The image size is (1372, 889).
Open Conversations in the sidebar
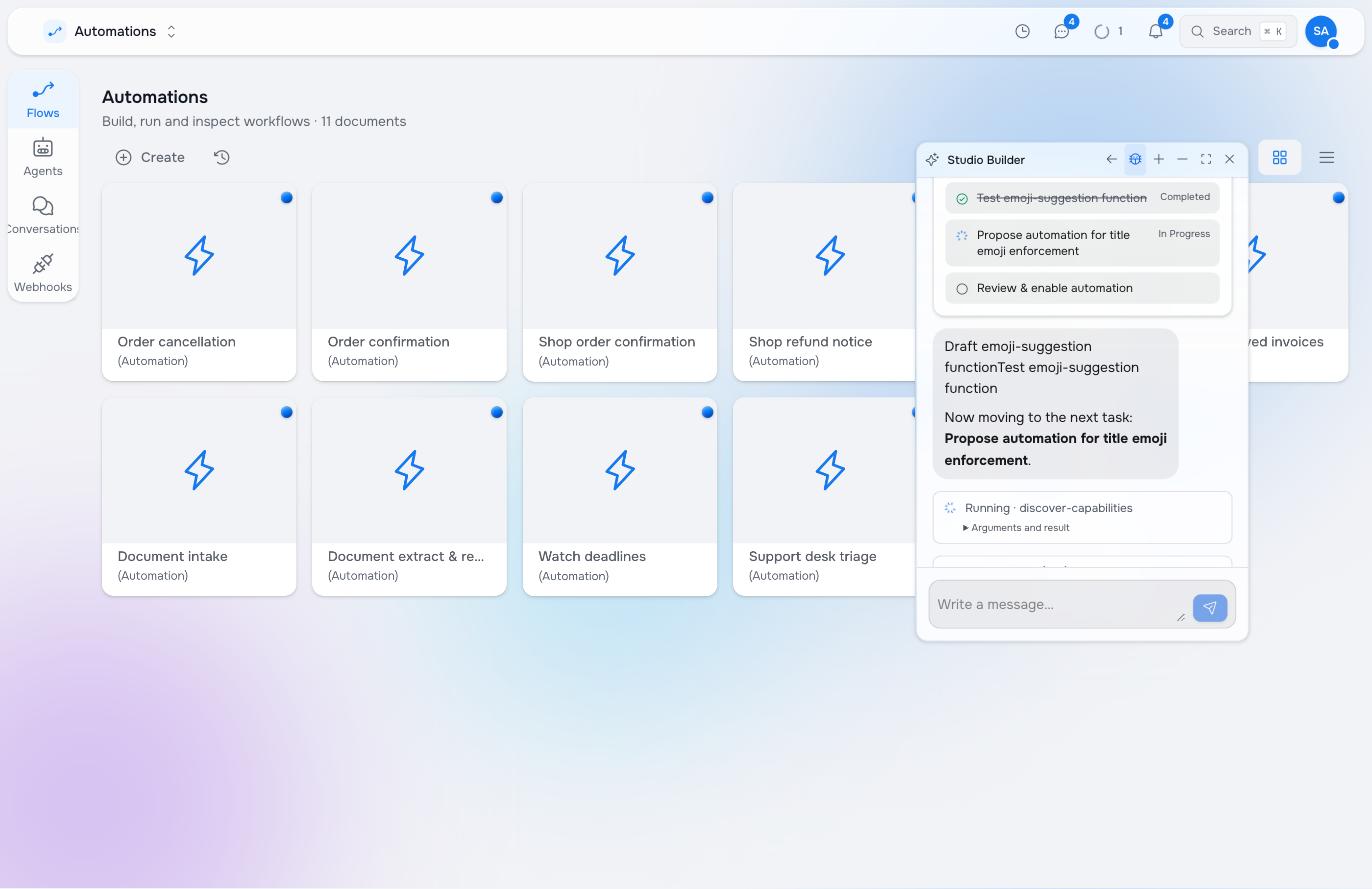(x=43, y=216)
